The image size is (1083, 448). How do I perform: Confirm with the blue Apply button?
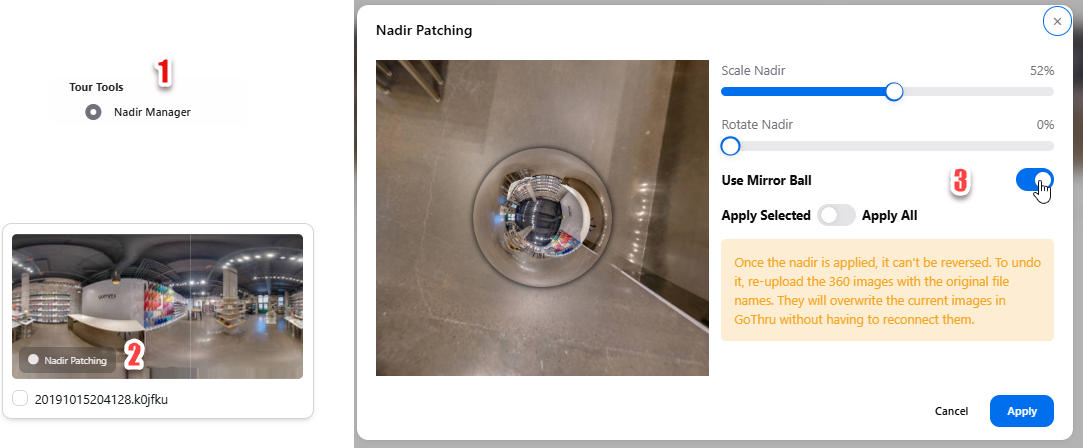[1022, 411]
